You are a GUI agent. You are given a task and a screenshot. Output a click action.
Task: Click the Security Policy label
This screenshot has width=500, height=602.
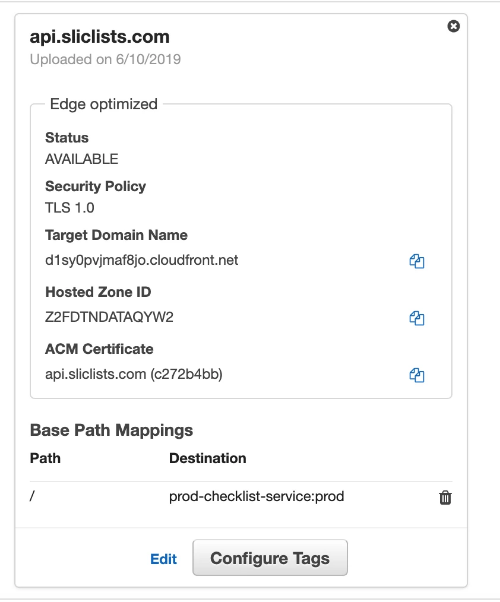[96, 186]
